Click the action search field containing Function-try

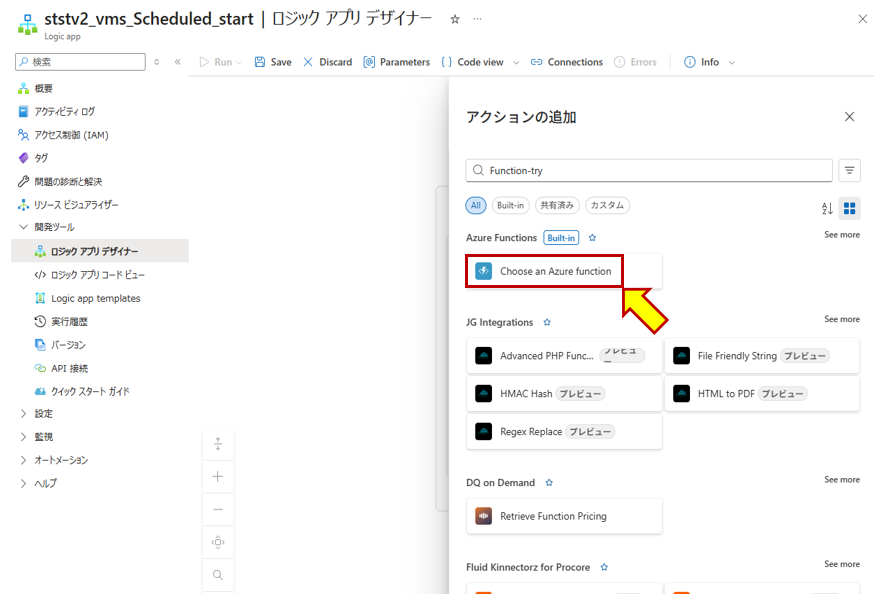click(x=649, y=170)
